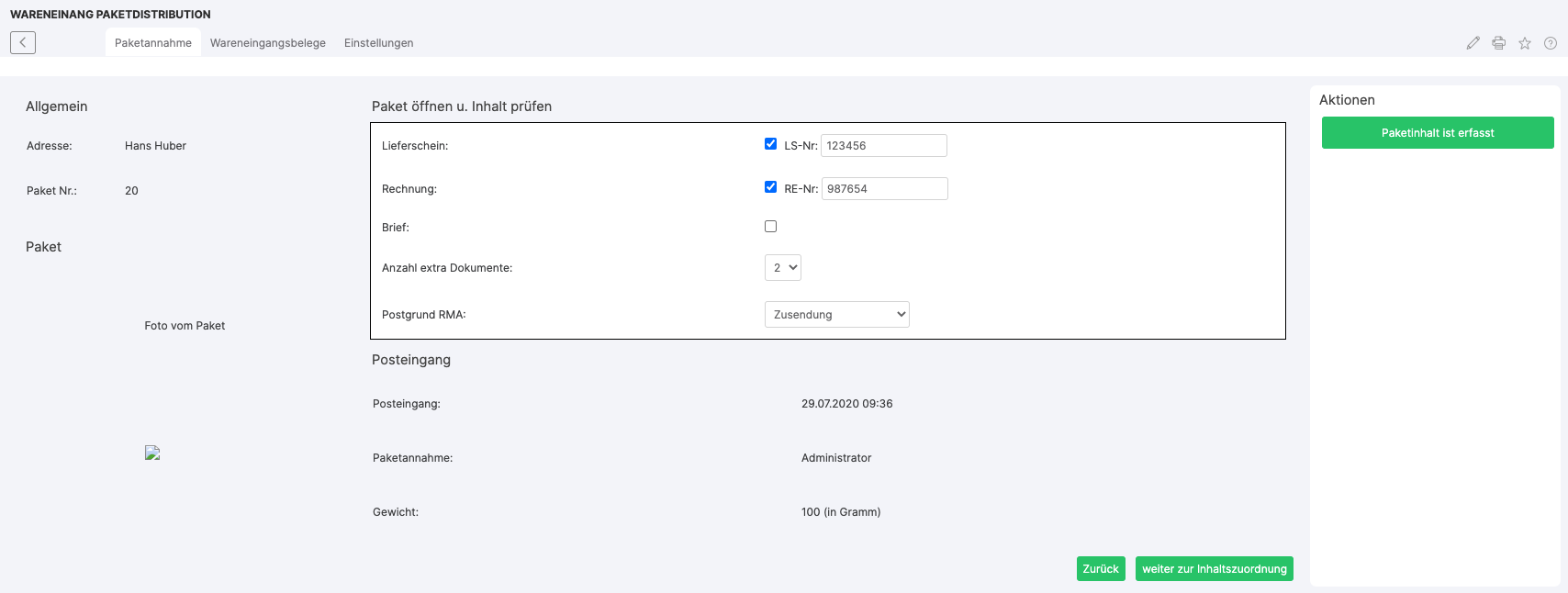
Task: Open the Einstellungen tab
Action: (x=378, y=43)
